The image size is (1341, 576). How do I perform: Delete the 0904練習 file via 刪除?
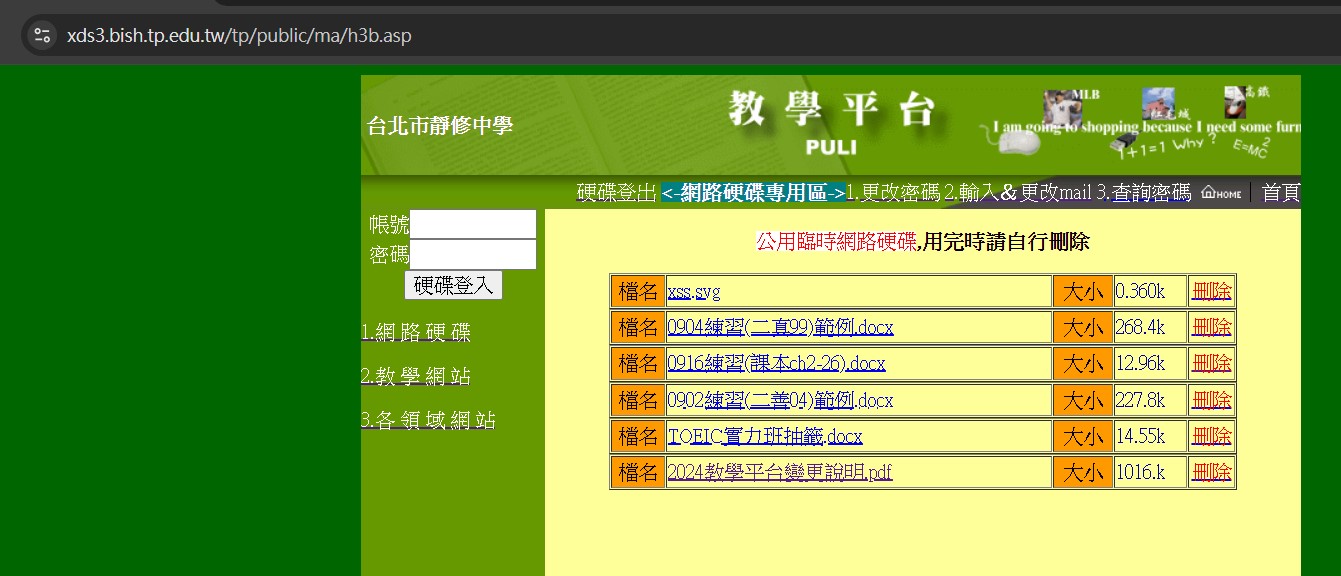coord(1211,328)
